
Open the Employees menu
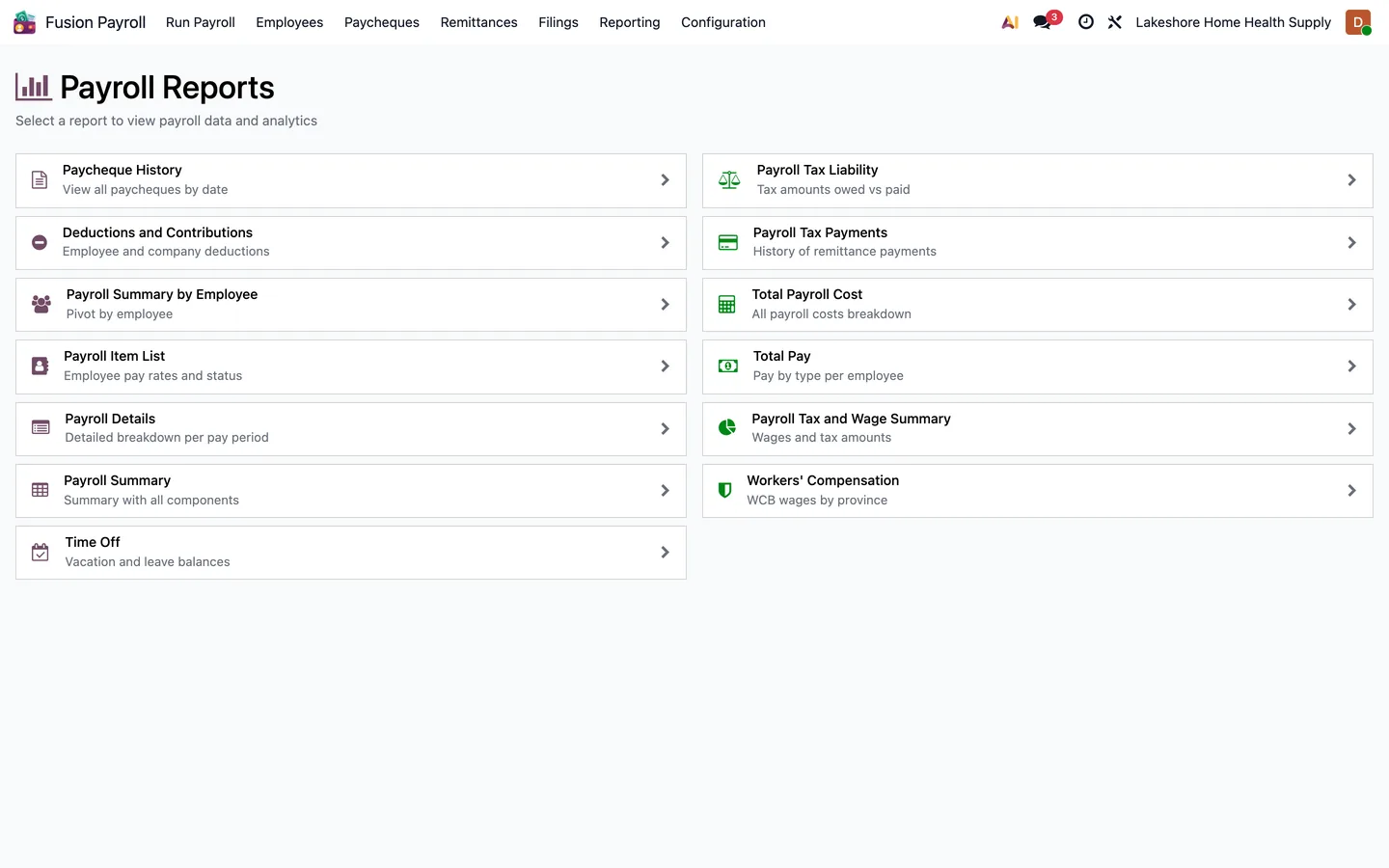(x=289, y=22)
